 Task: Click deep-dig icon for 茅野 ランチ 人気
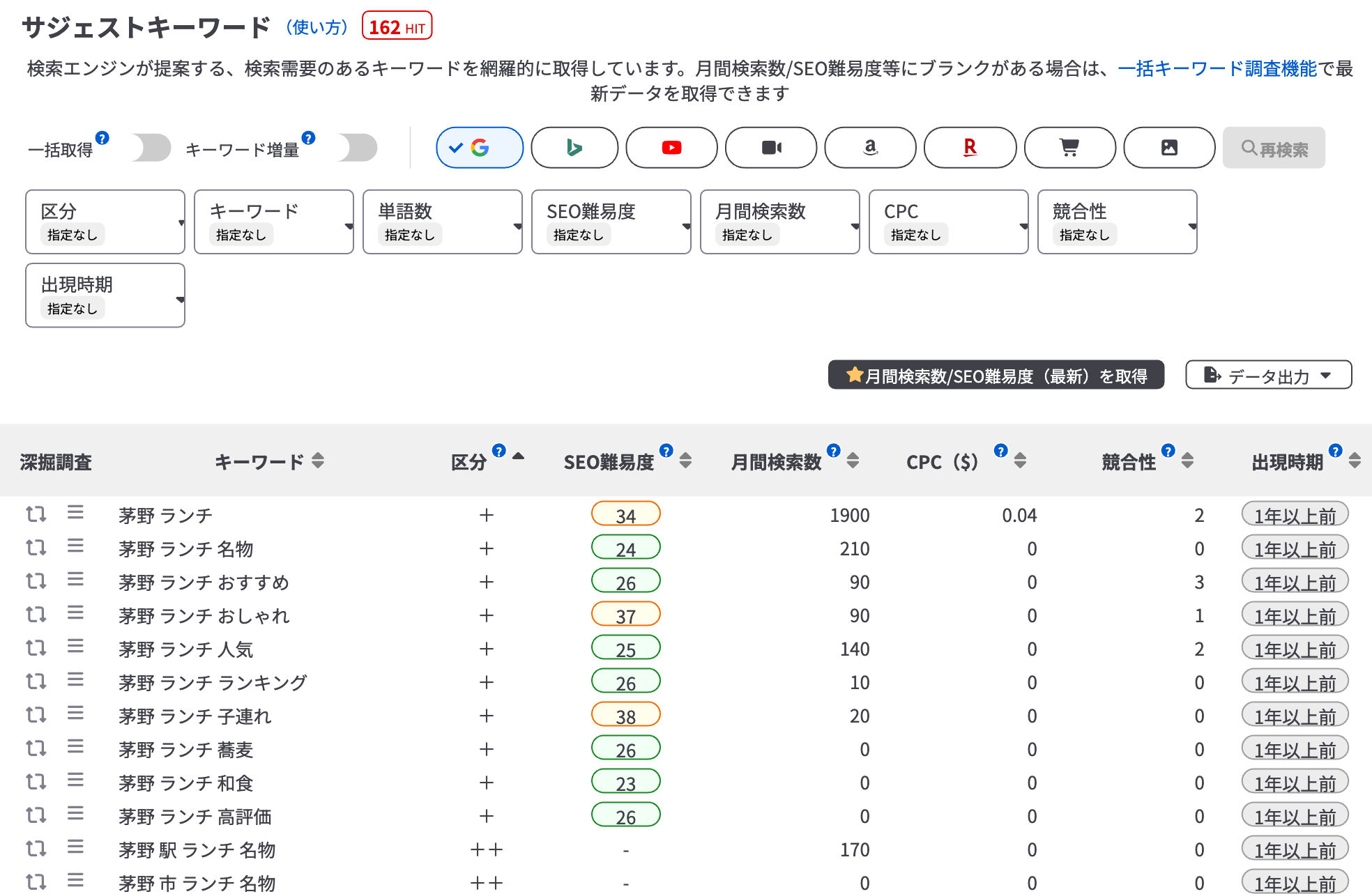(36, 648)
